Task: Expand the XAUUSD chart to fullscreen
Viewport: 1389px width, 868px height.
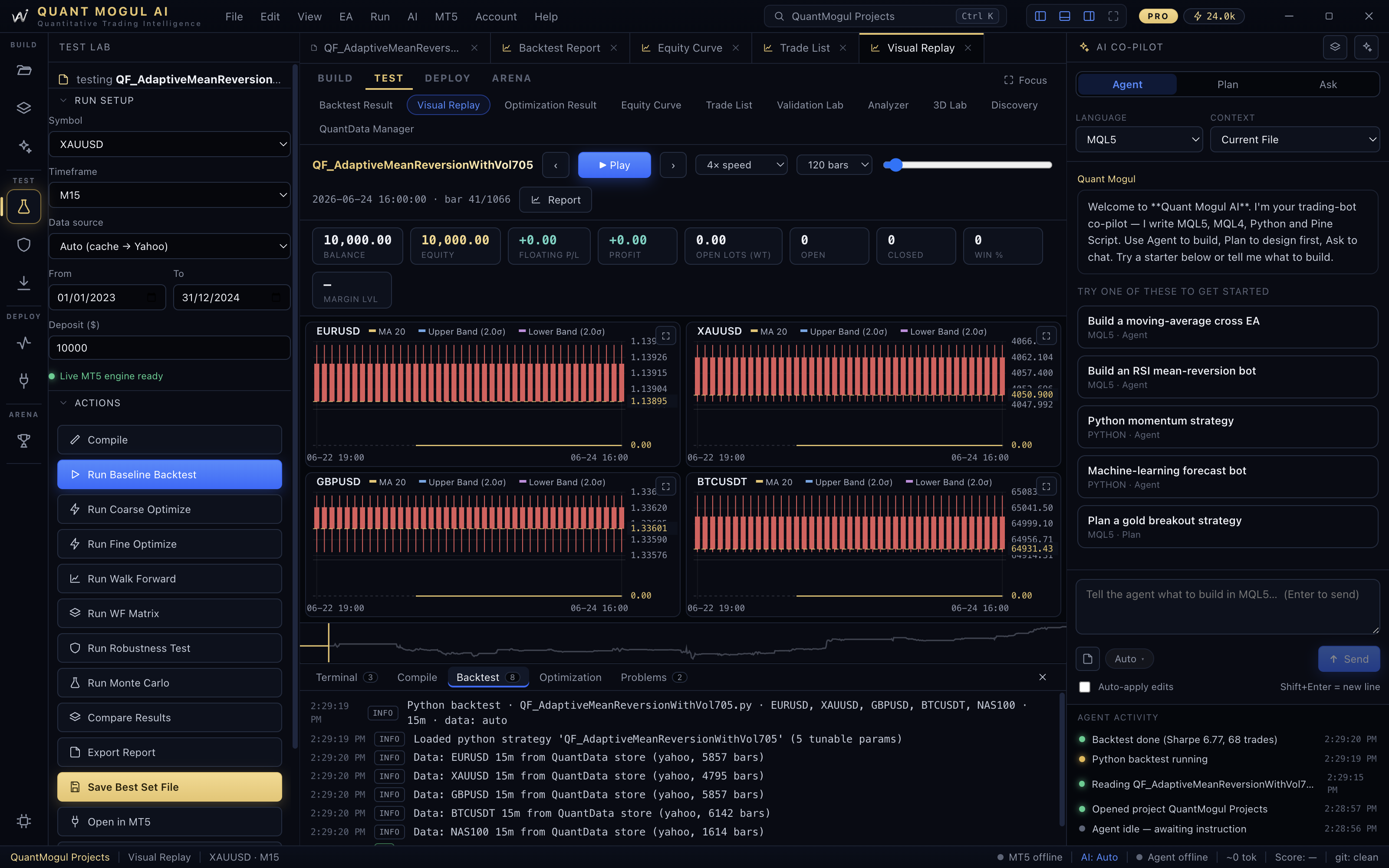Action: (x=1047, y=336)
